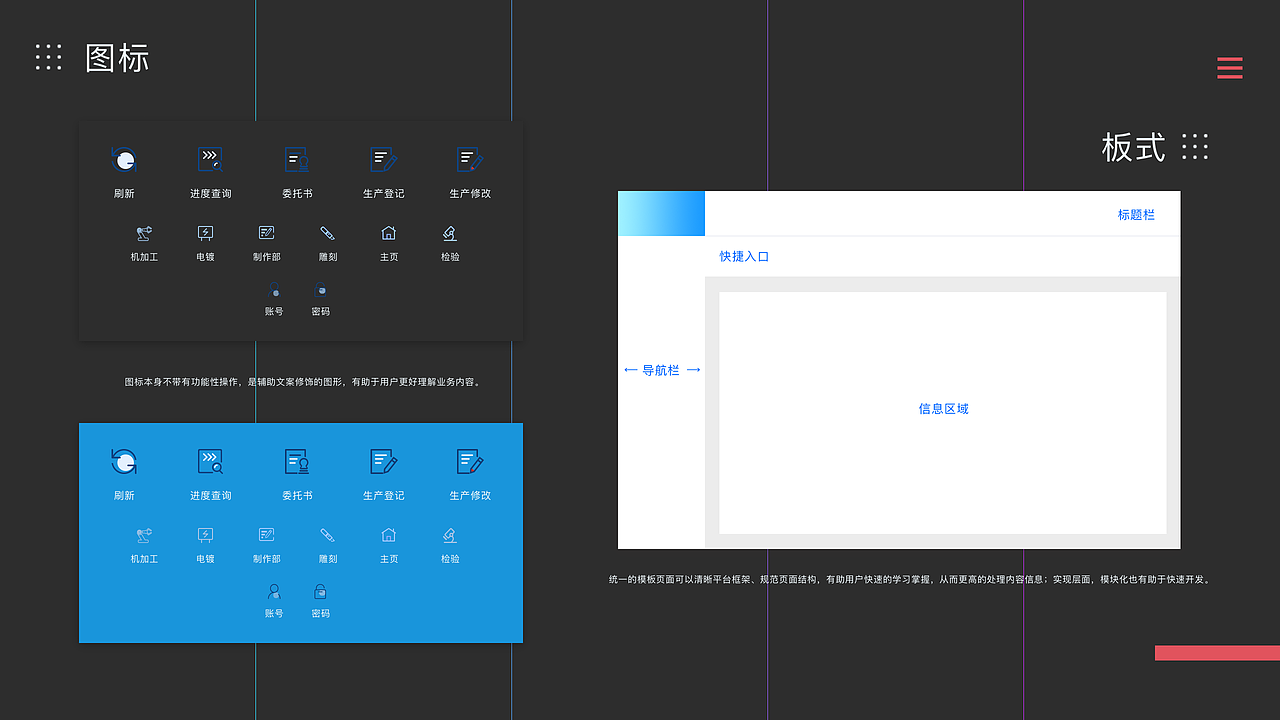This screenshot has width=1280, height=720.
Task: Click the dot grid icon beside 图标 heading
Action: pyautogui.click(x=48, y=57)
